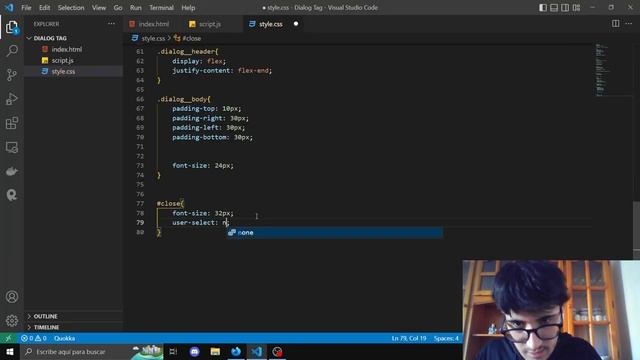Expand the OUTLINE section
This screenshot has width=640, height=360.
45,316
